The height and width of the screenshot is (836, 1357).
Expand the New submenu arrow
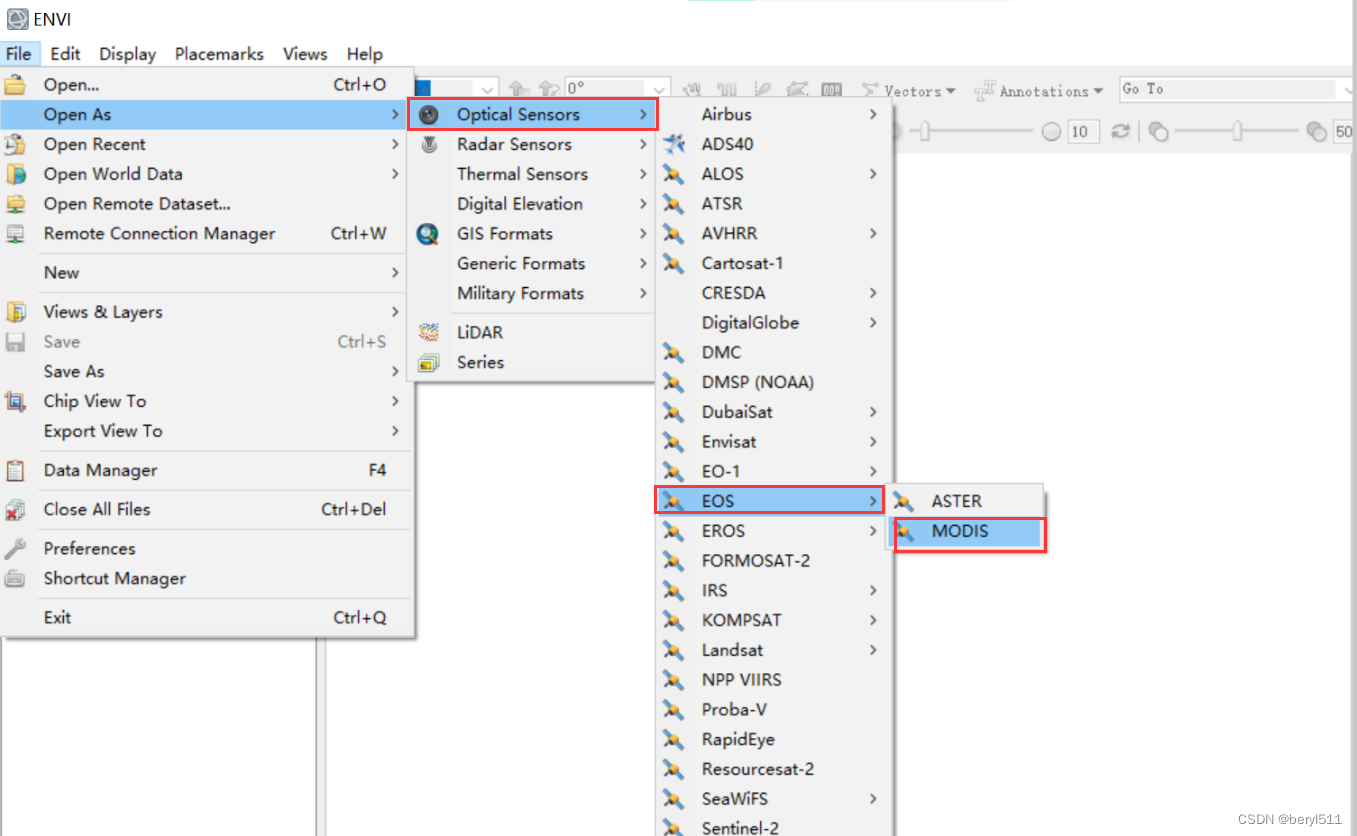[x=395, y=273]
